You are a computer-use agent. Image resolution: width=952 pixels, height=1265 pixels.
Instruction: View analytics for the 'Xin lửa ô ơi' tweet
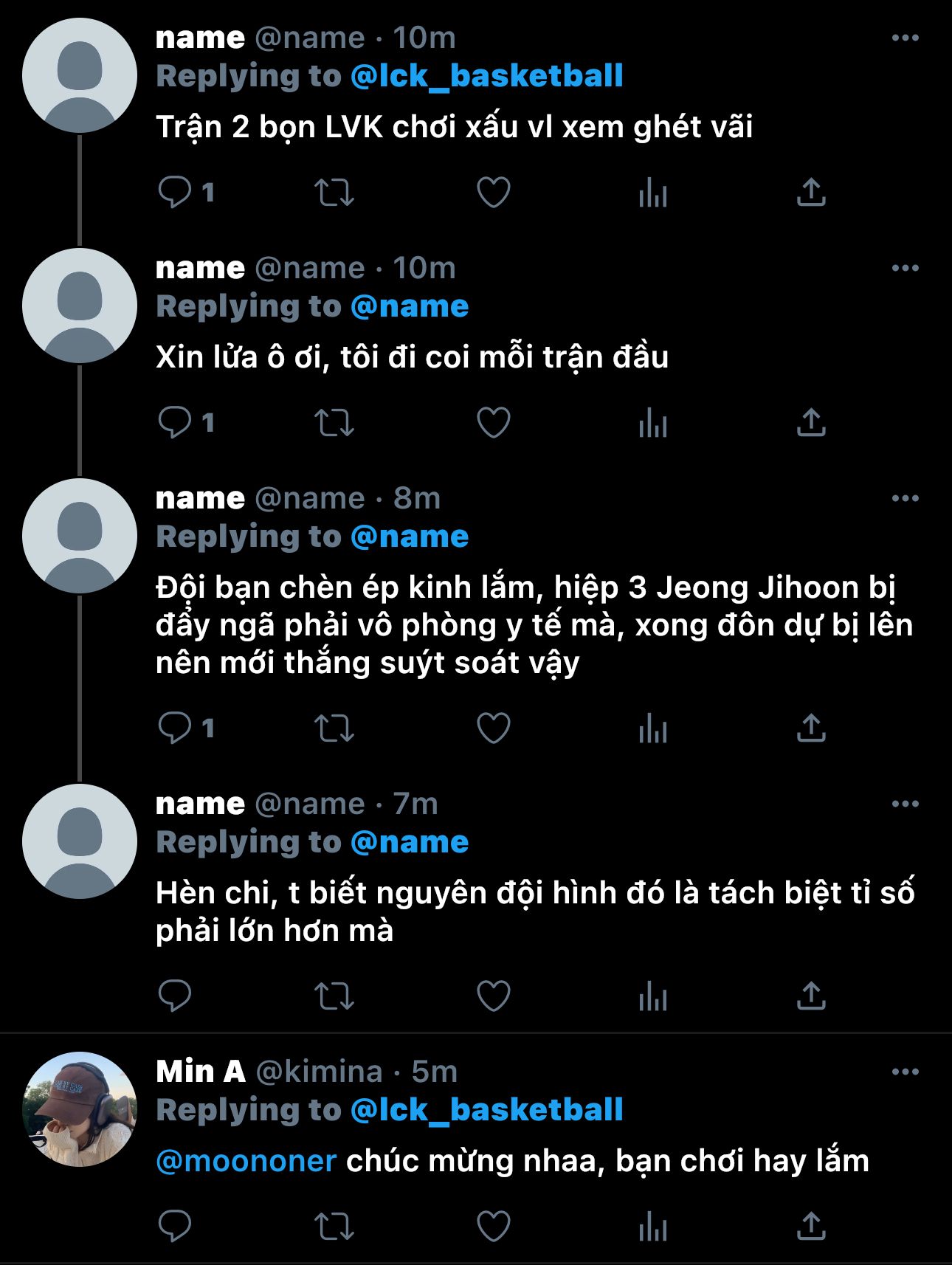653,423
